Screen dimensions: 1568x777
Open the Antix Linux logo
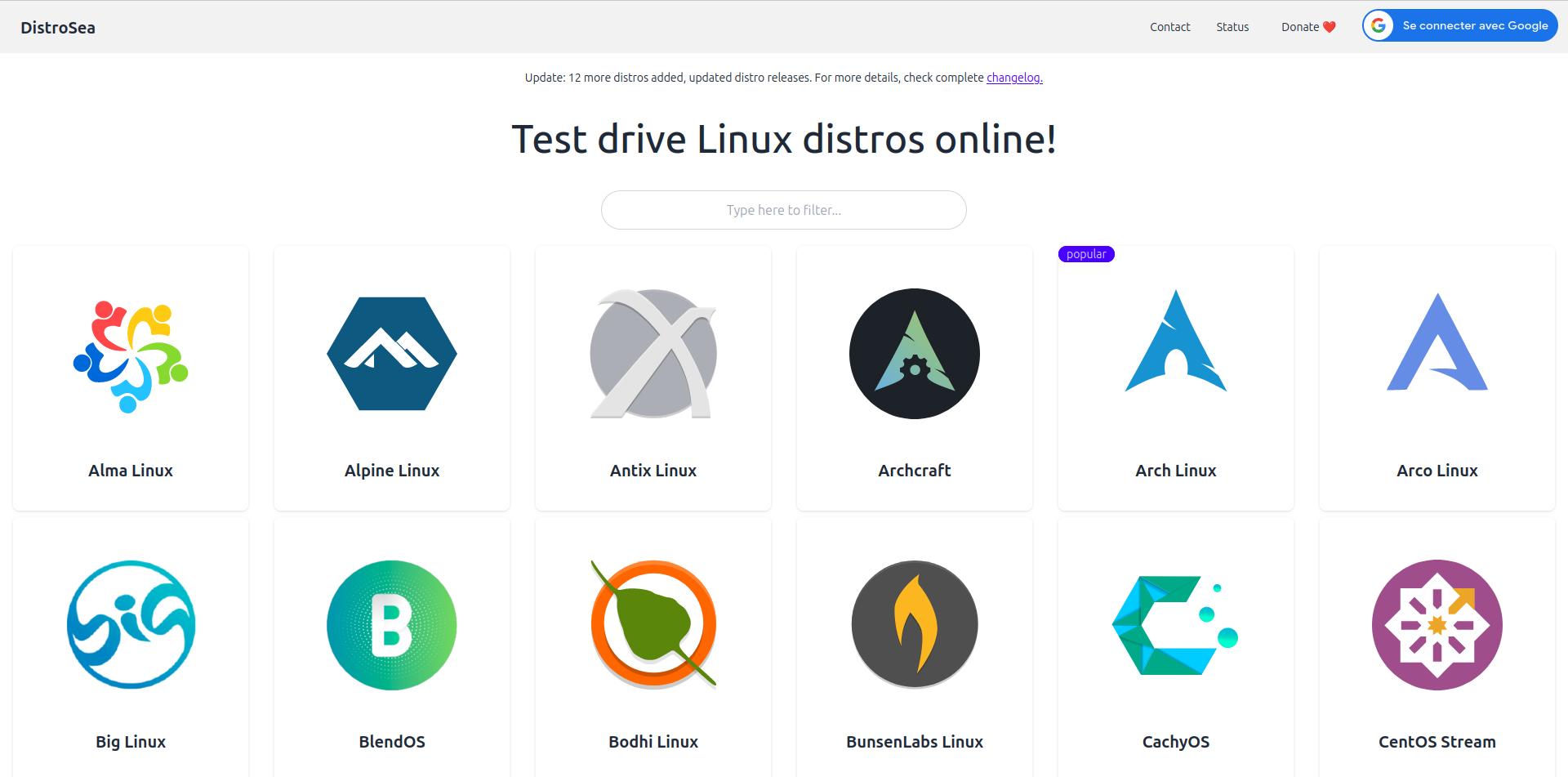[x=653, y=354]
